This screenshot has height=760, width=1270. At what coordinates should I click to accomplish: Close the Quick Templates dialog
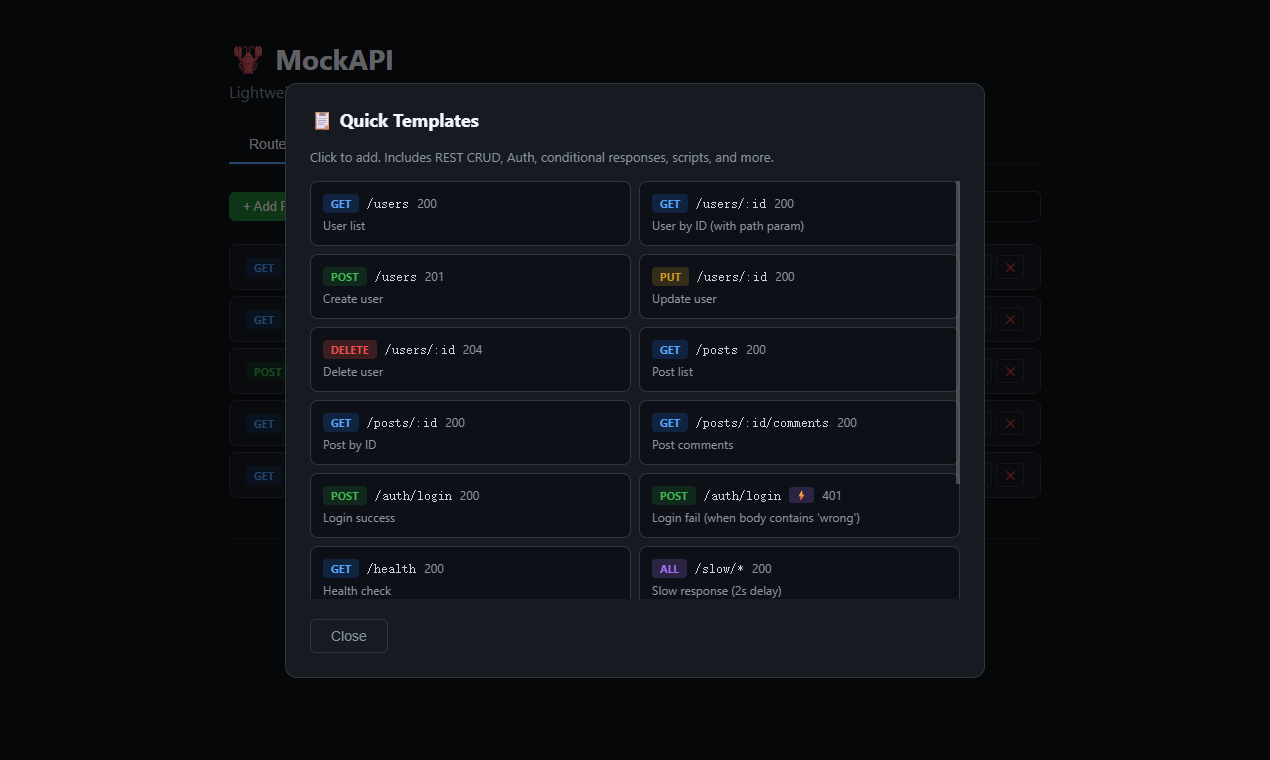point(348,636)
